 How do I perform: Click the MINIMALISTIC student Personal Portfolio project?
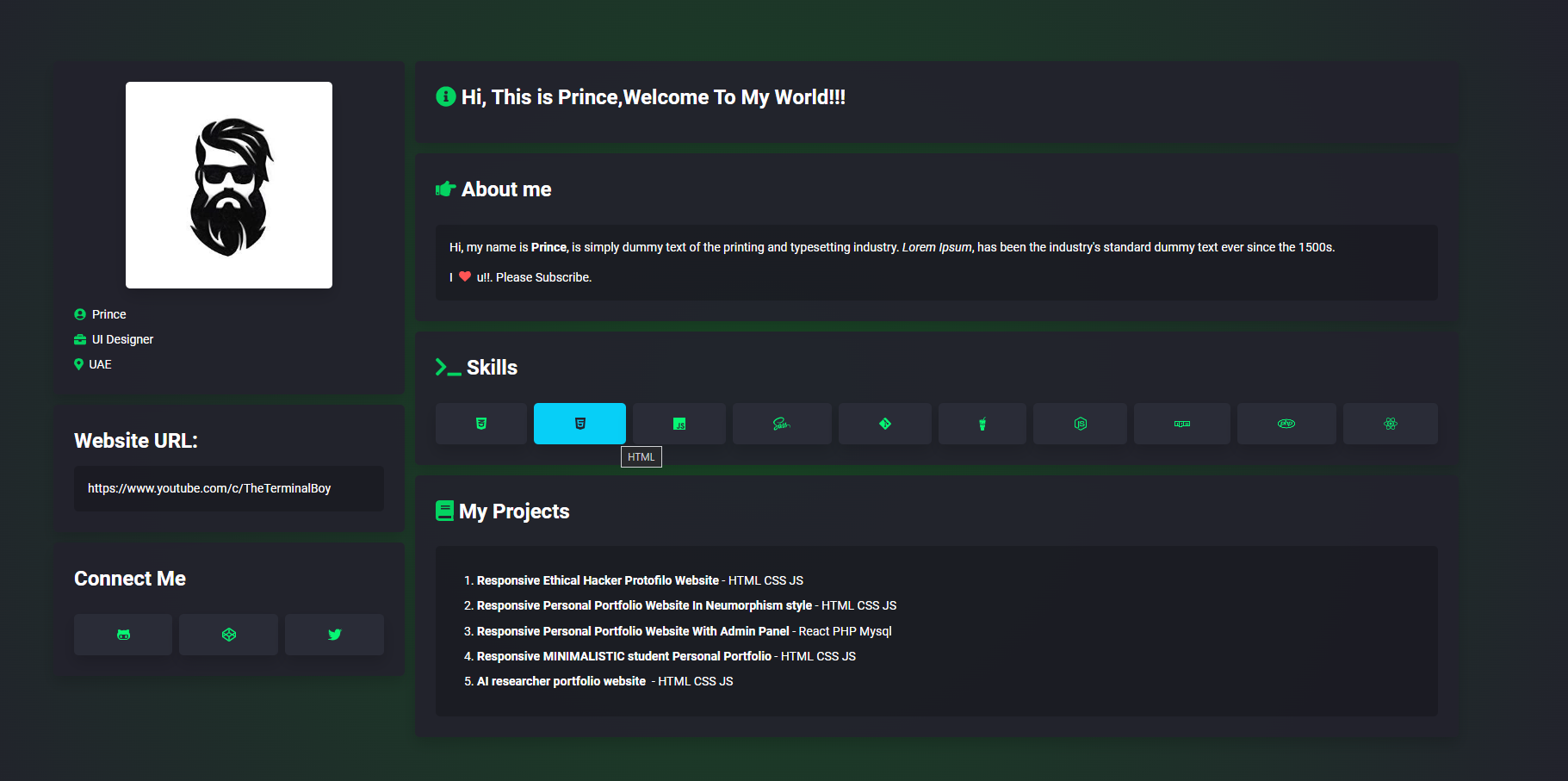(624, 656)
